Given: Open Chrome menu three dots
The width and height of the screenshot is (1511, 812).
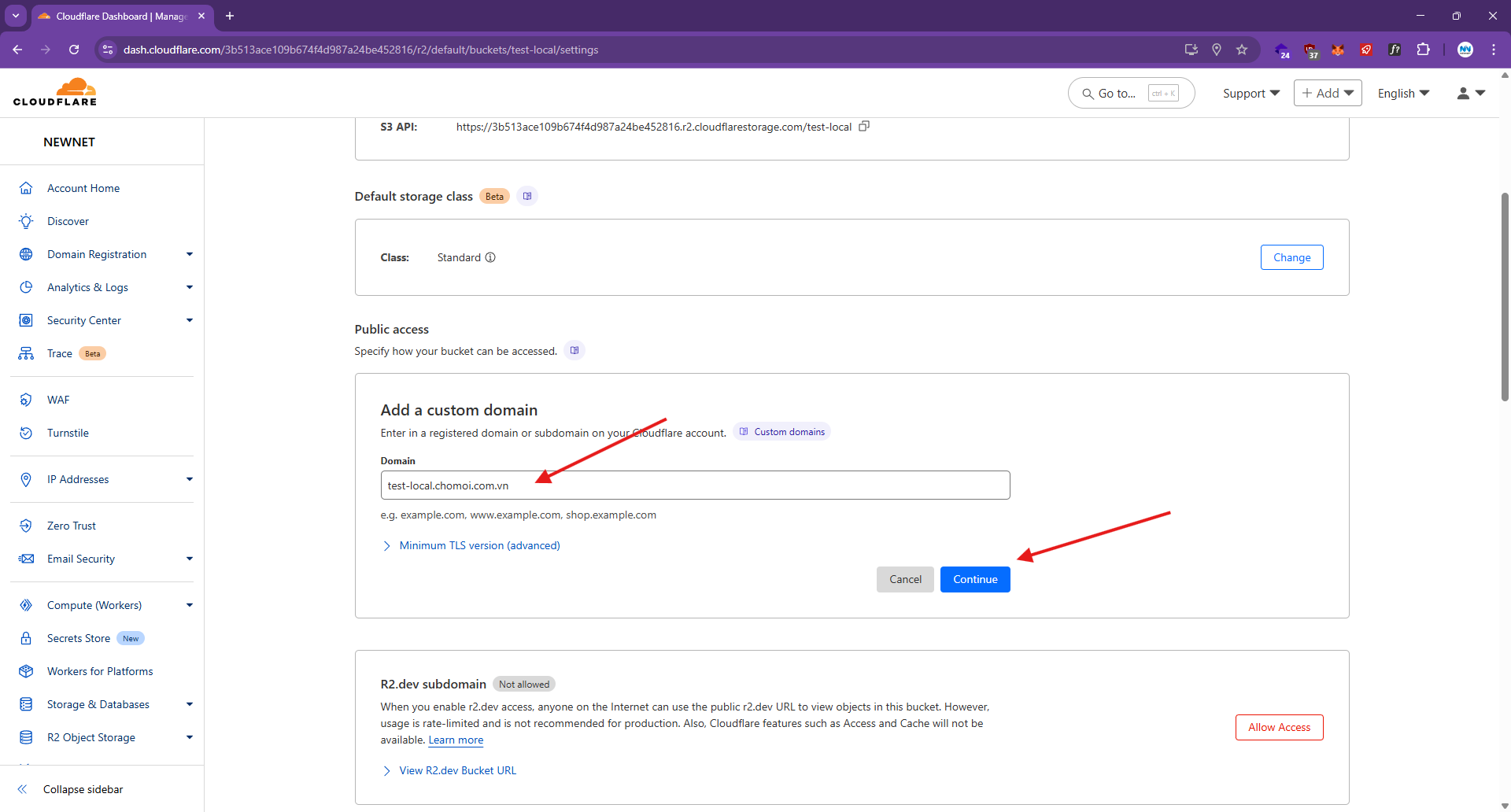Looking at the screenshot, I should (1494, 50).
